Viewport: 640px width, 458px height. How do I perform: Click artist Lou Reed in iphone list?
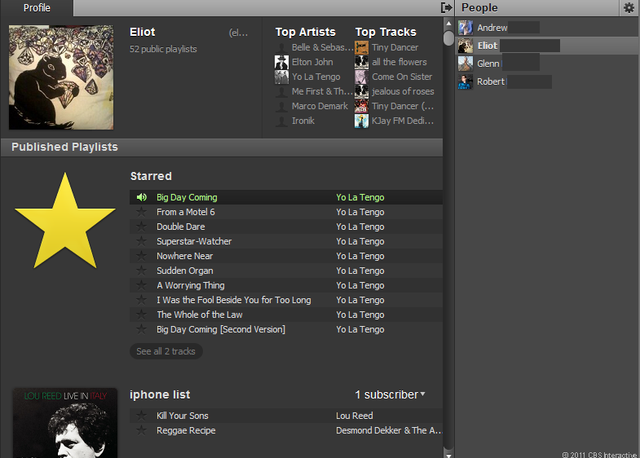click(x=354, y=416)
